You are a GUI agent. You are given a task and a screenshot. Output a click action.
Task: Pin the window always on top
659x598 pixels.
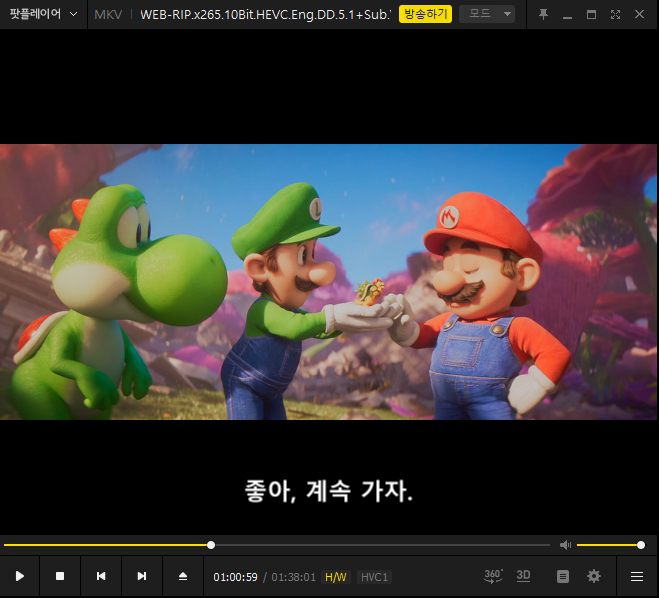(x=543, y=14)
